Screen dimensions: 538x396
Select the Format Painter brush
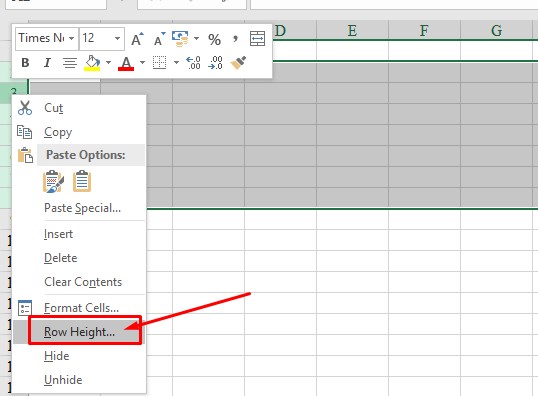click(x=238, y=63)
